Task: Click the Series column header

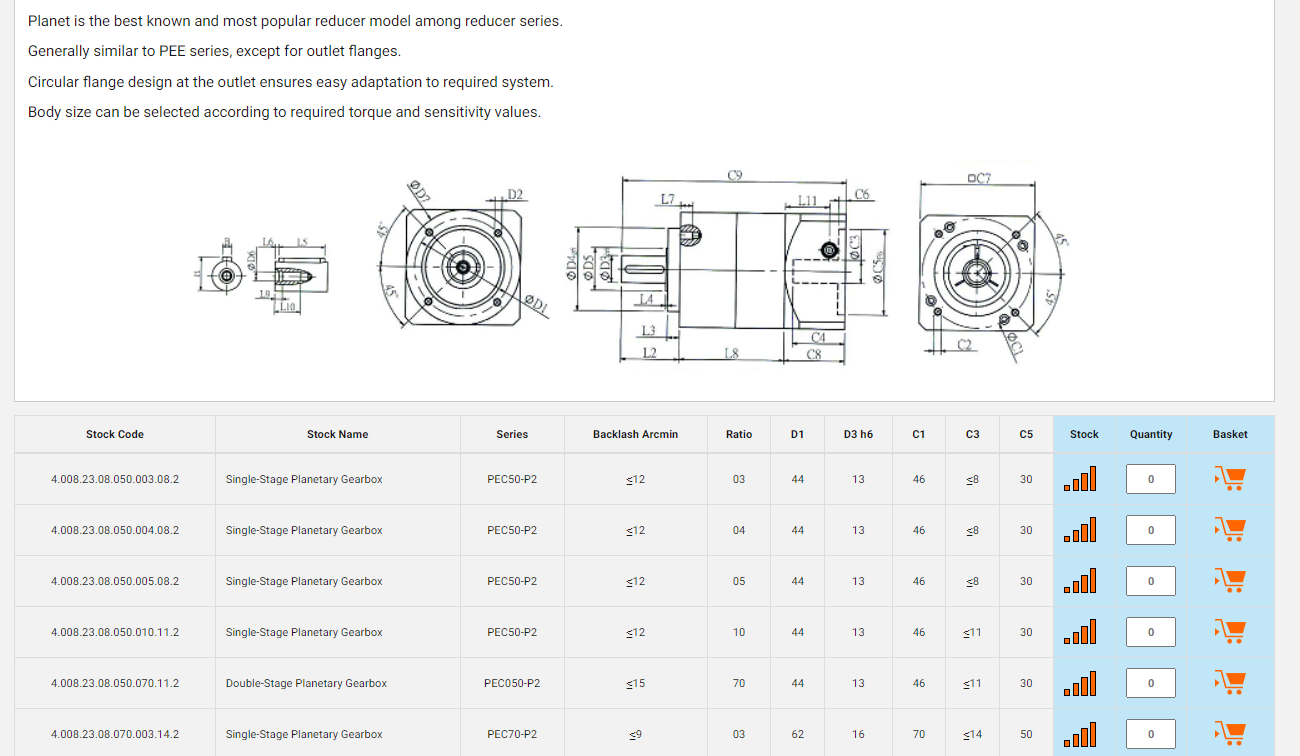Action: [x=512, y=434]
